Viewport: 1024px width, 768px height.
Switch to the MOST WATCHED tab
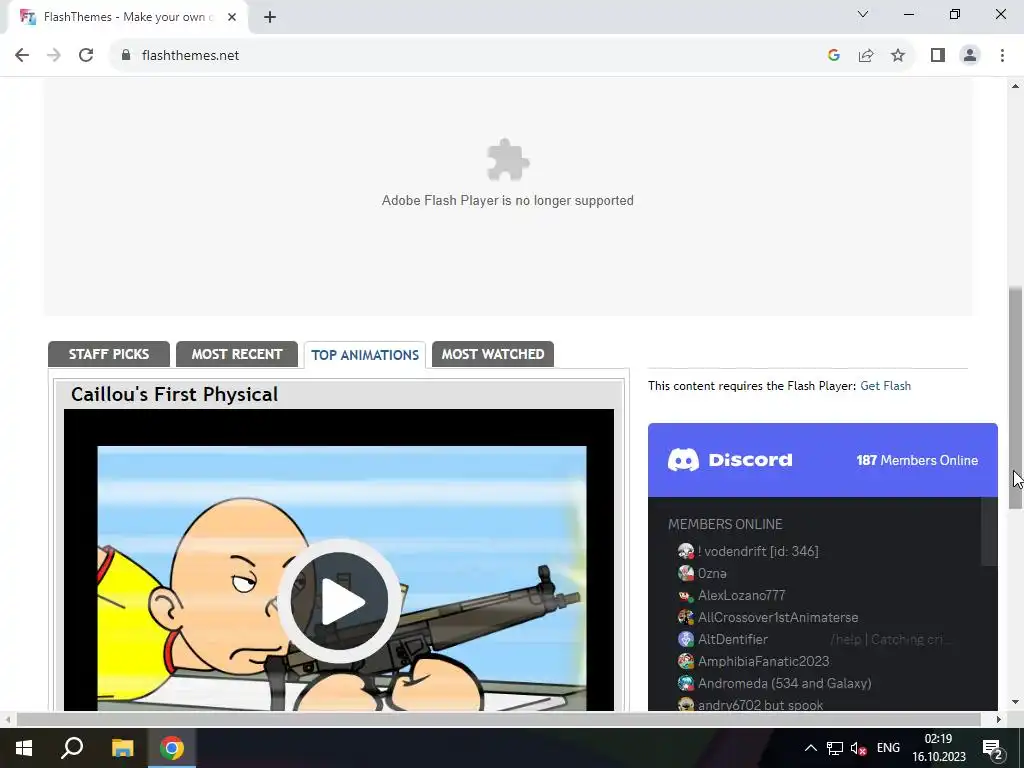coord(493,354)
